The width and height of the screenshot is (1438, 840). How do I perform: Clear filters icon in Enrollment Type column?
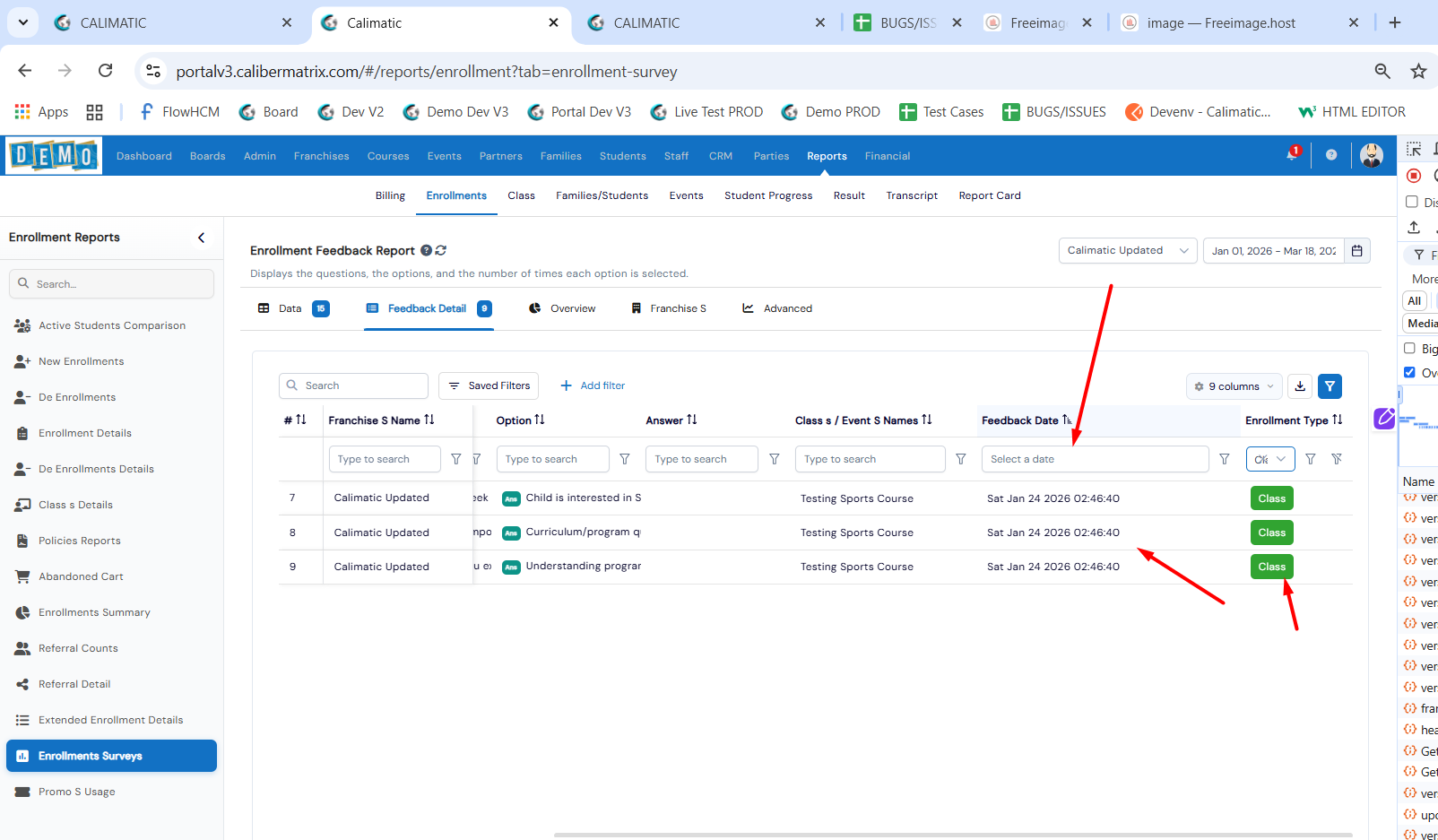(x=1337, y=459)
